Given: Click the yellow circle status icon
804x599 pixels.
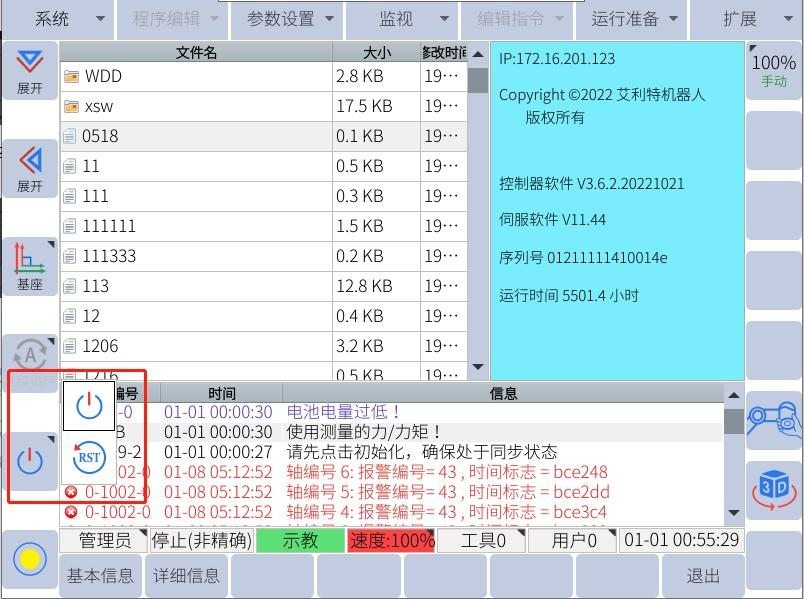Looking at the screenshot, I should tap(30, 559).
